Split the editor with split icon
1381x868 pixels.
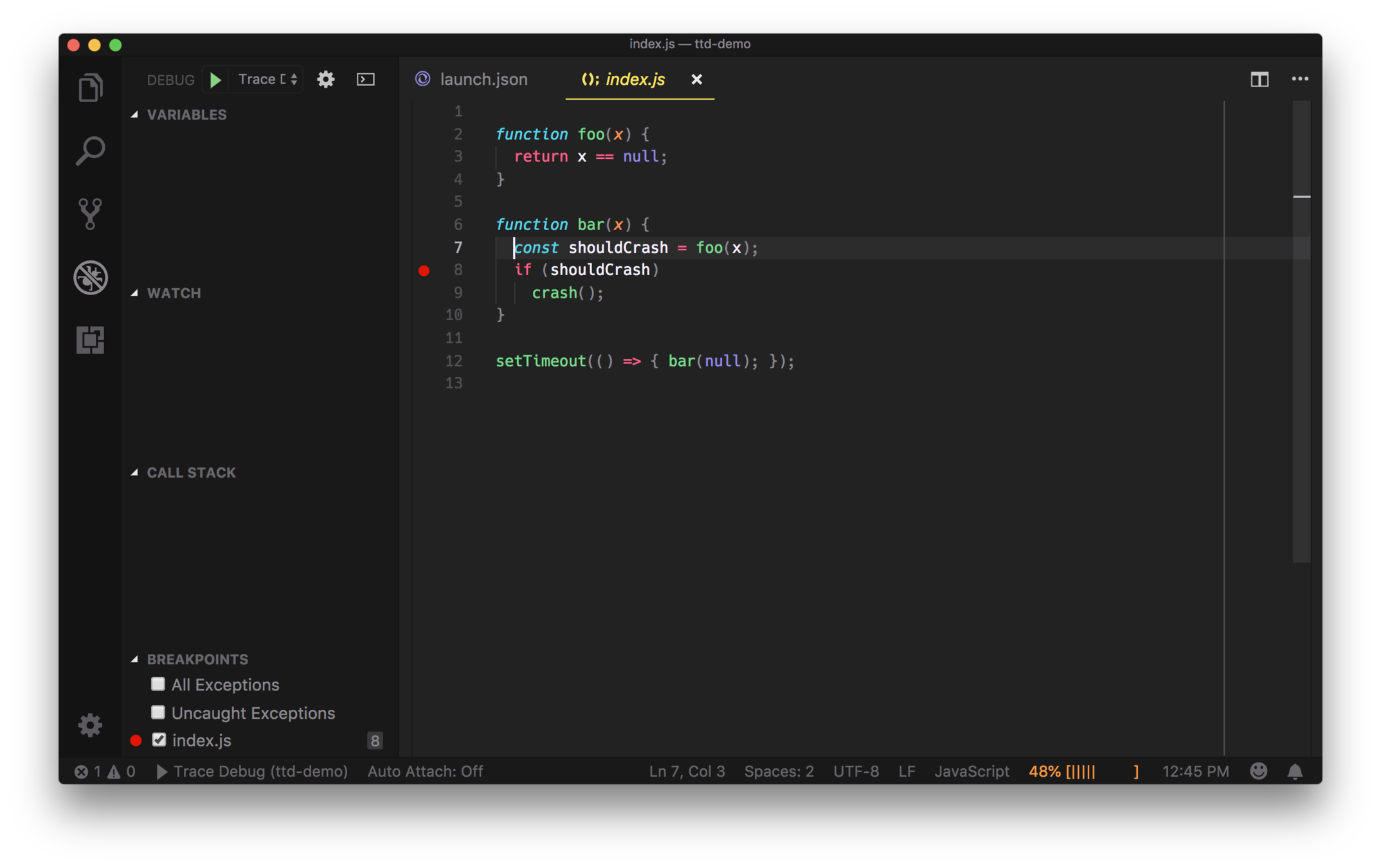pos(1259,80)
